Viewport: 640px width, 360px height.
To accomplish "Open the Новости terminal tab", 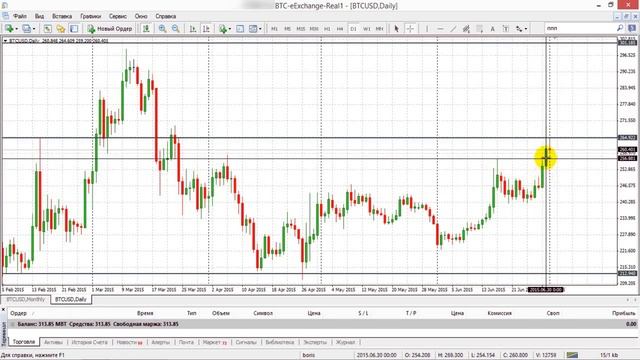I will [x=129, y=342].
